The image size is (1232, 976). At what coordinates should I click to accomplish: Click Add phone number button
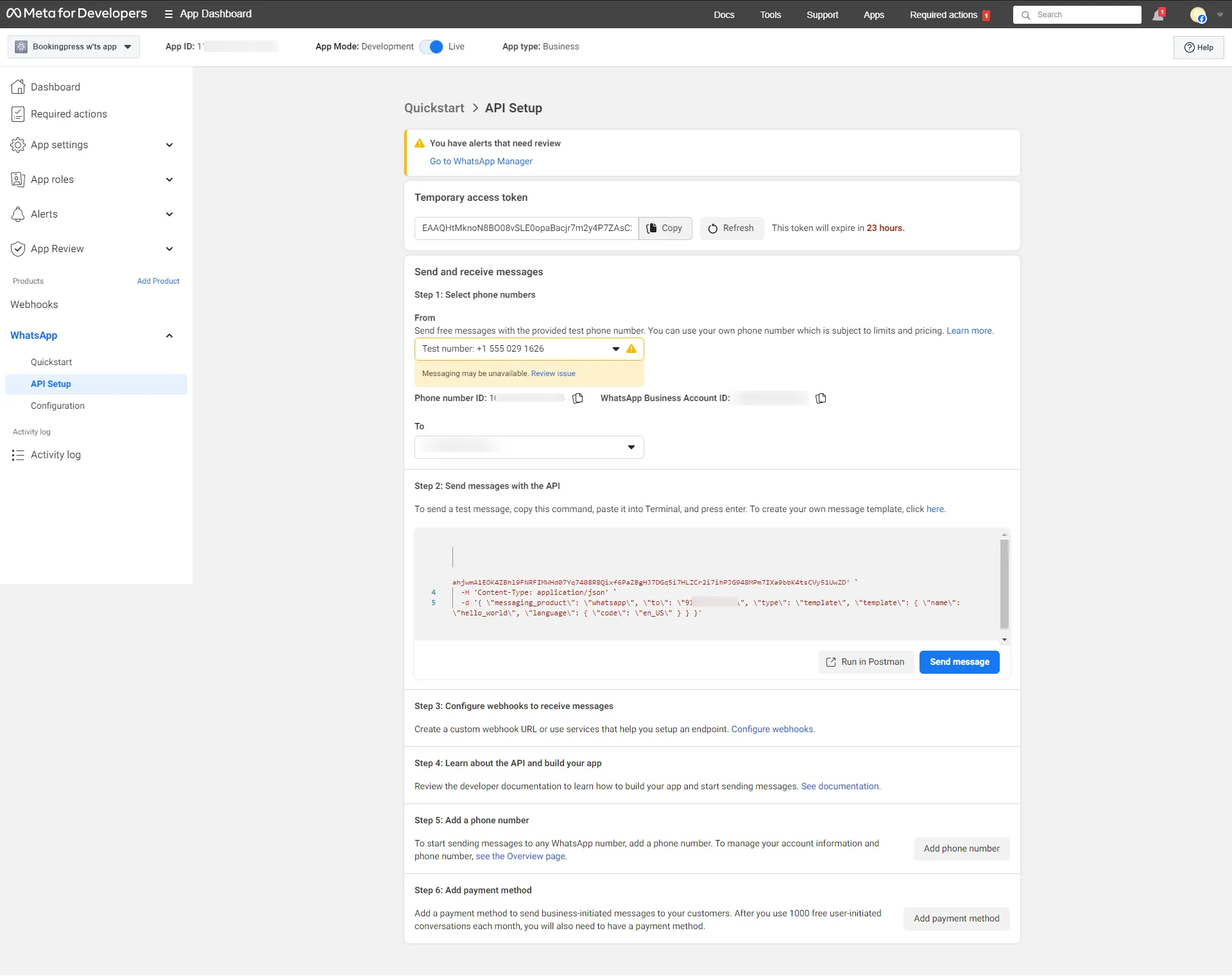[961, 849]
